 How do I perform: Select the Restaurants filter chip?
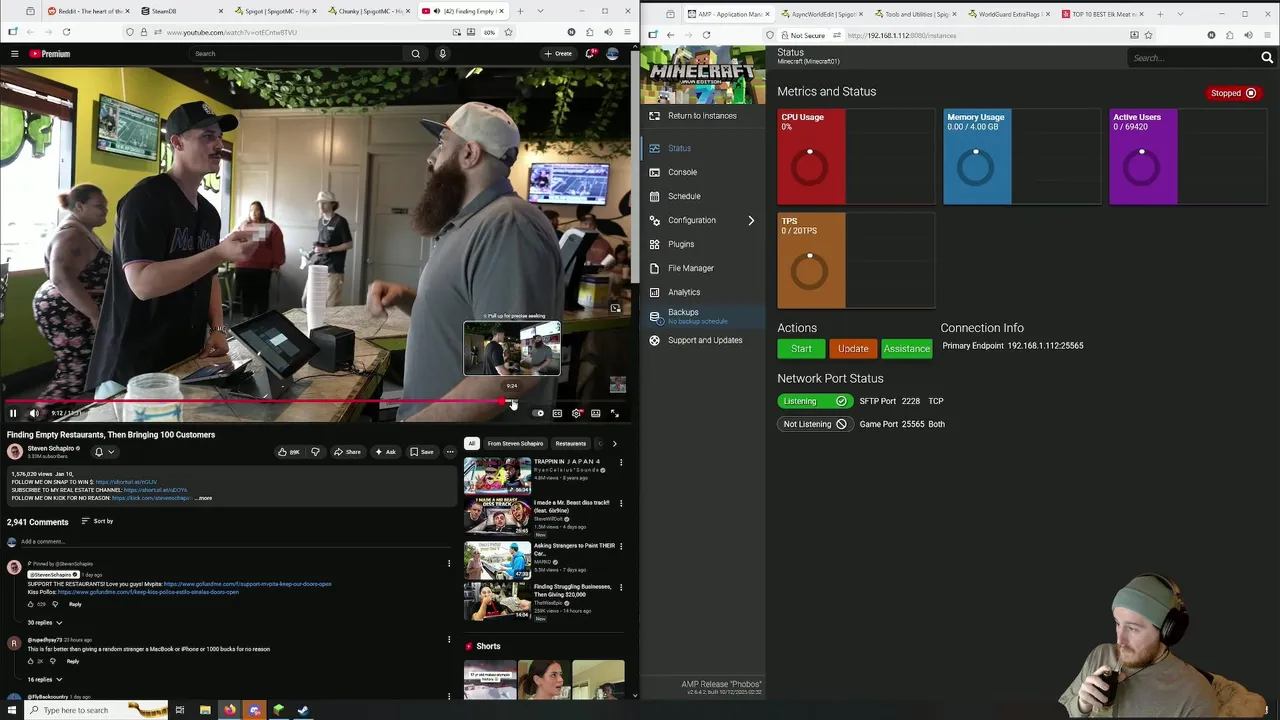(x=571, y=444)
